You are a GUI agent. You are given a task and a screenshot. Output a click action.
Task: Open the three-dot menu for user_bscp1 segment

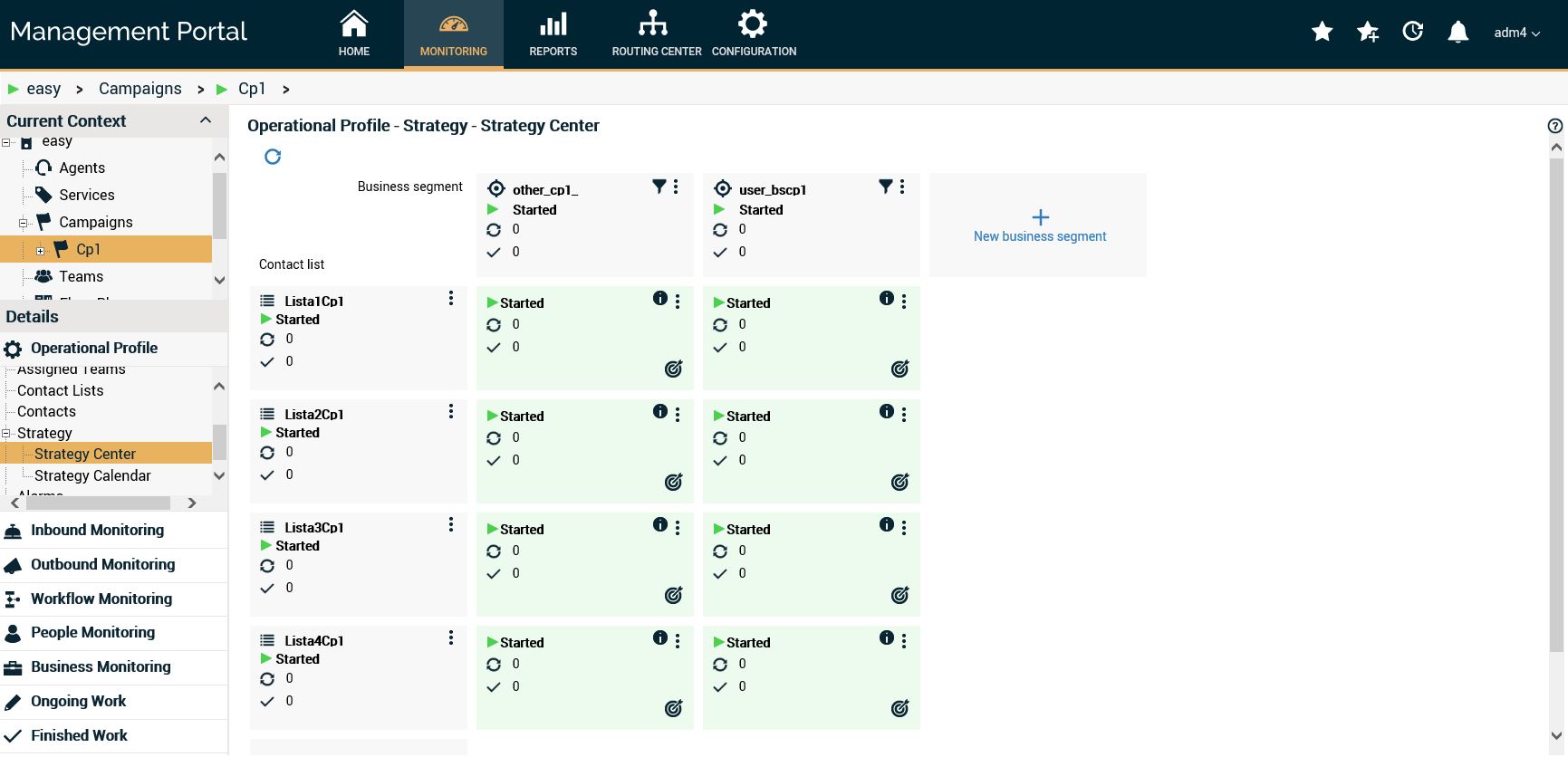point(902,187)
